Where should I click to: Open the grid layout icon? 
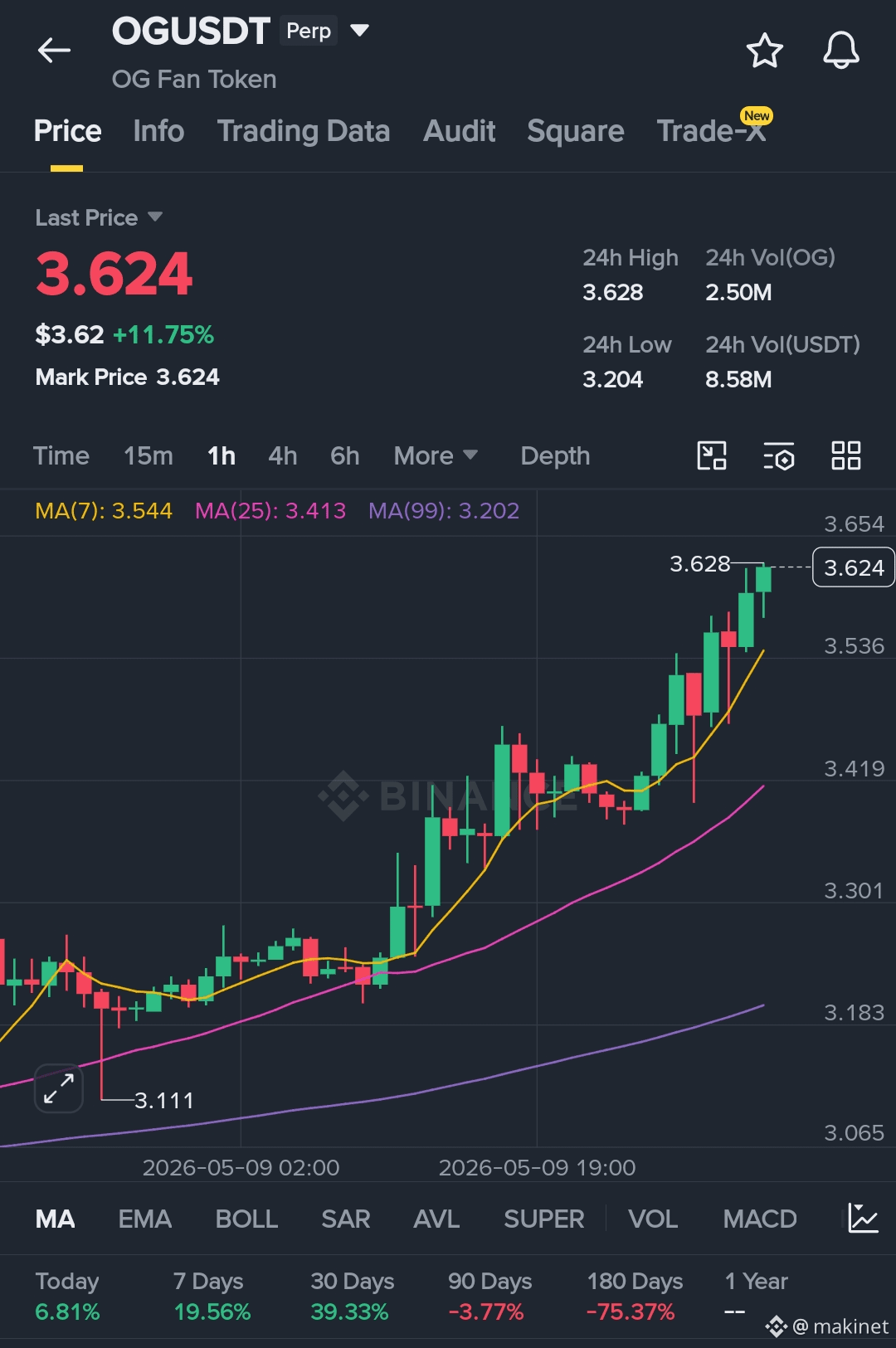845,455
